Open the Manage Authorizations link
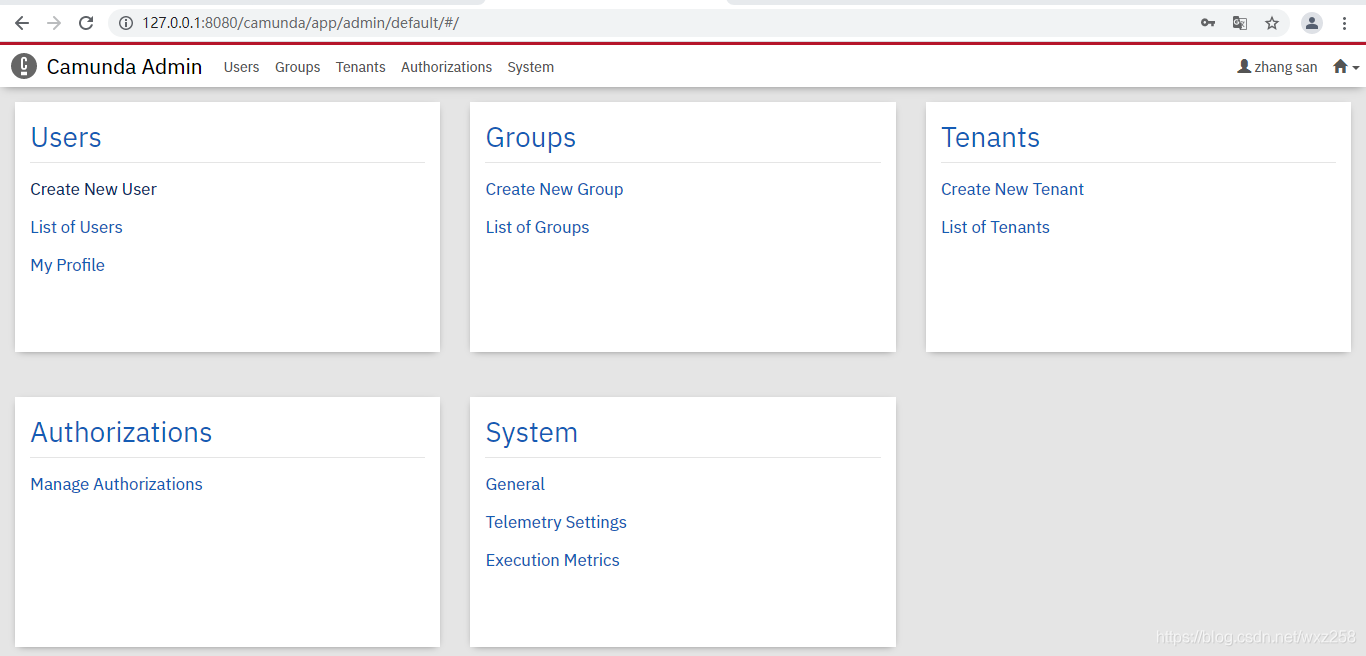This screenshot has height=656, width=1366. tap(116, 484)
